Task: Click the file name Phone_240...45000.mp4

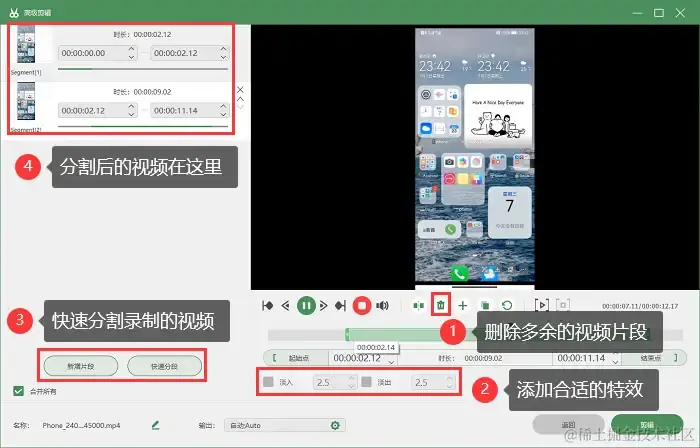Action: [x=81, y=425]
